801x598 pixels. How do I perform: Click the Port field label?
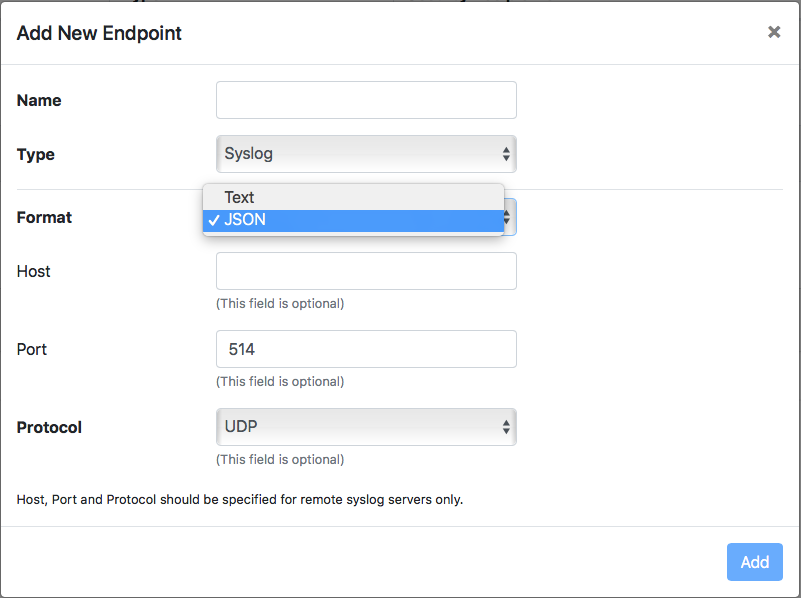[32, 349]
